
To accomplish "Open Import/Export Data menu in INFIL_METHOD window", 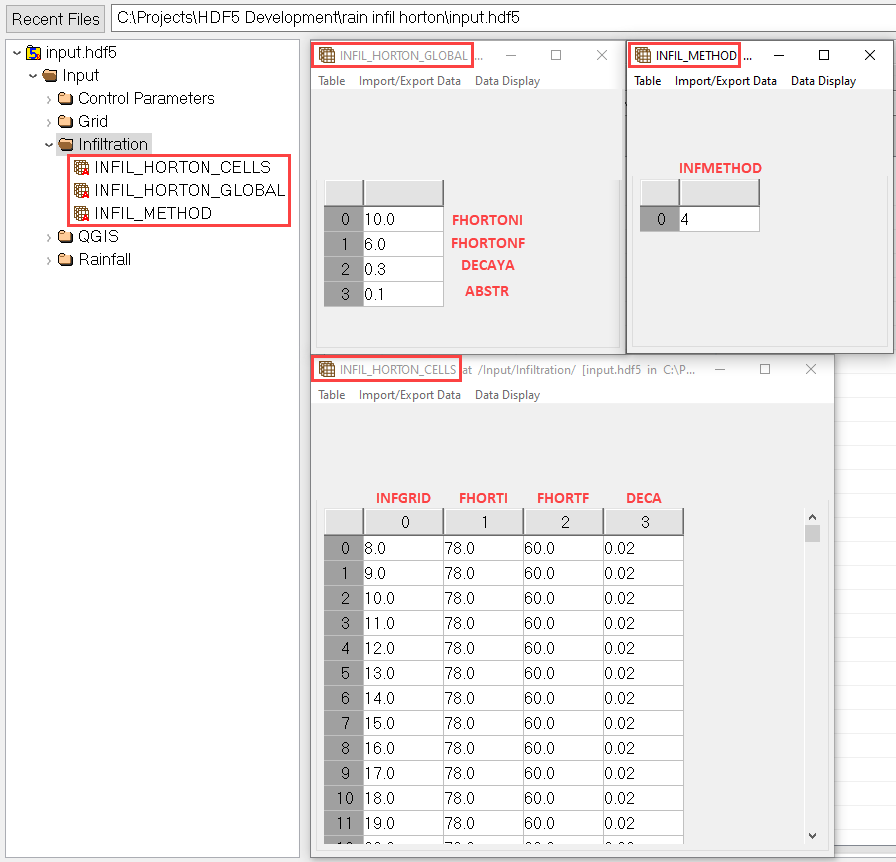I will (725, 81).
